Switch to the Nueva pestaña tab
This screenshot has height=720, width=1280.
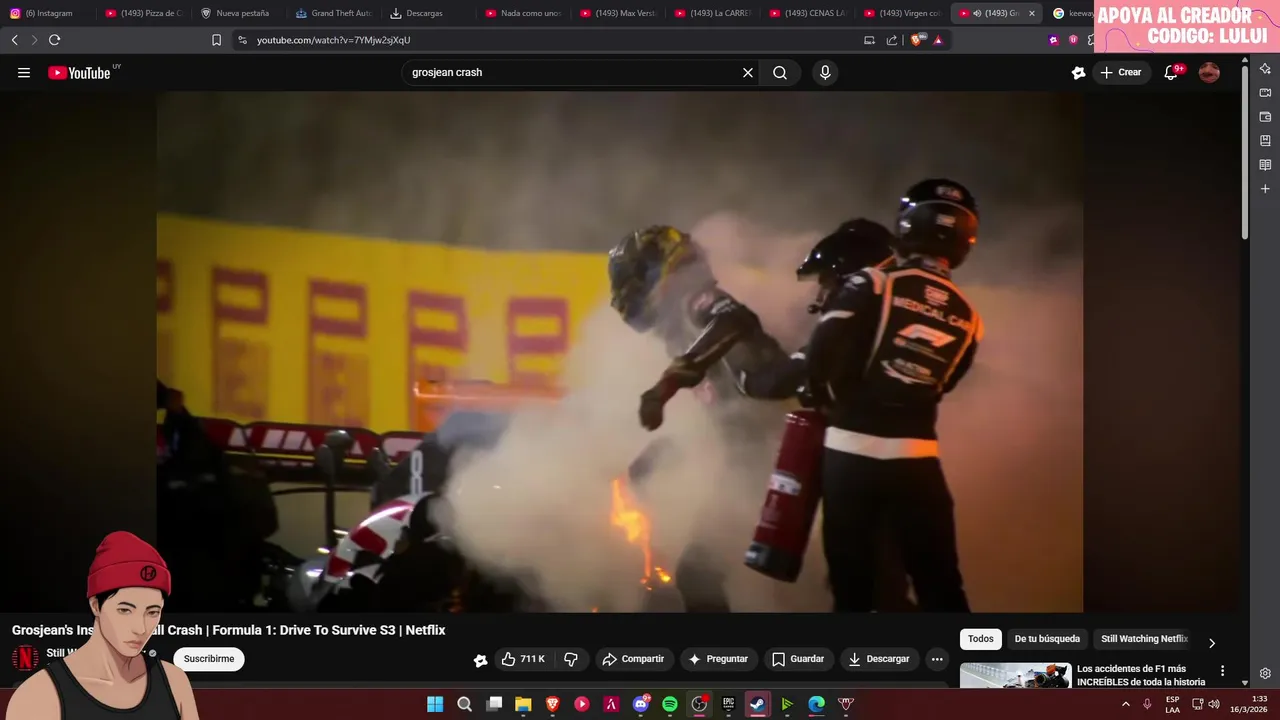tap(238, 13)
